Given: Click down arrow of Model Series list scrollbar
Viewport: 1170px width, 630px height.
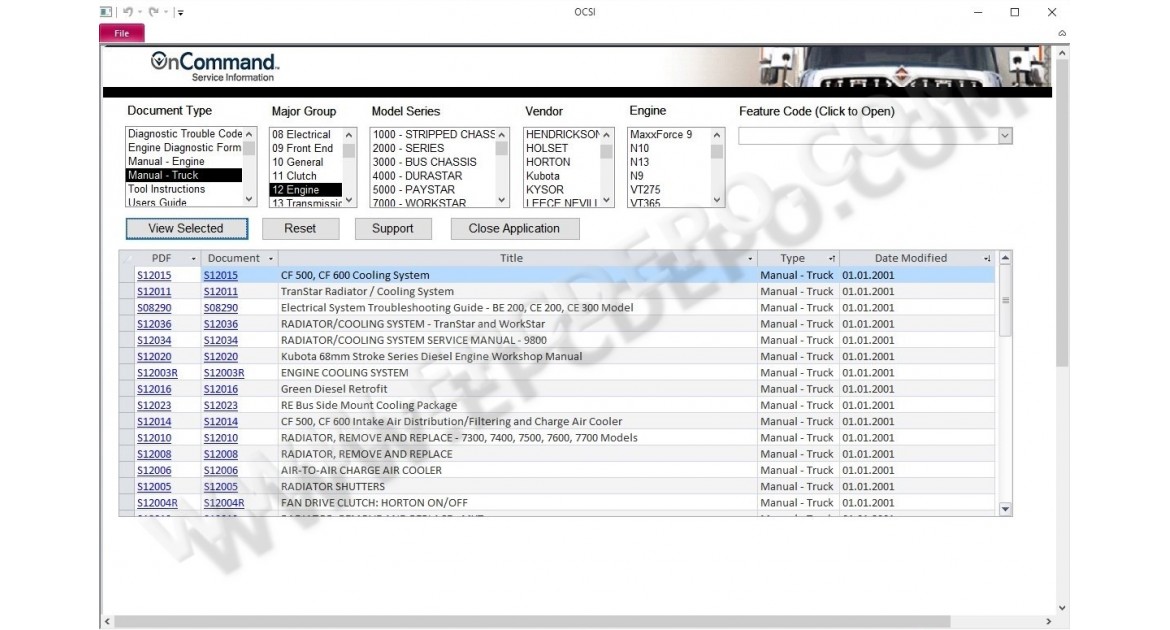Looking at the screenshot, I should 501,200.
